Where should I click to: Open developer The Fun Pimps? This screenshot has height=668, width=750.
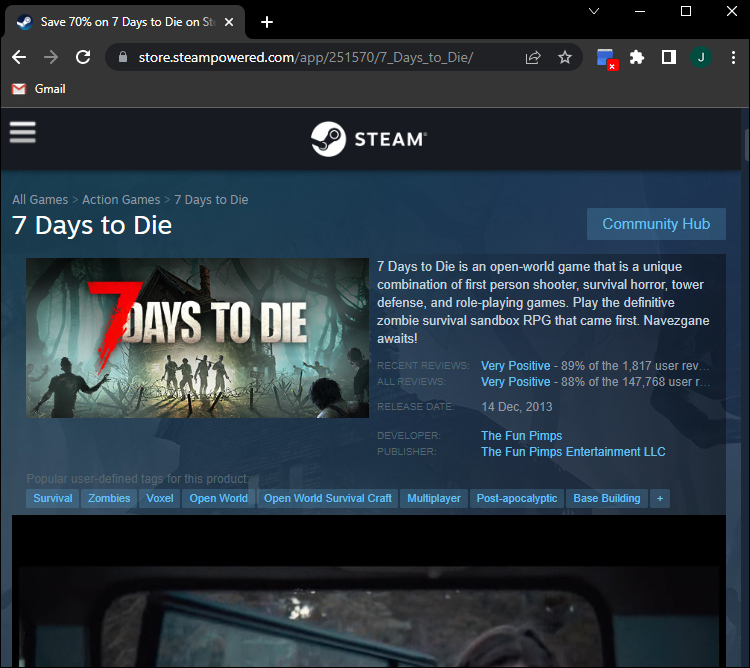pos(521,436)
